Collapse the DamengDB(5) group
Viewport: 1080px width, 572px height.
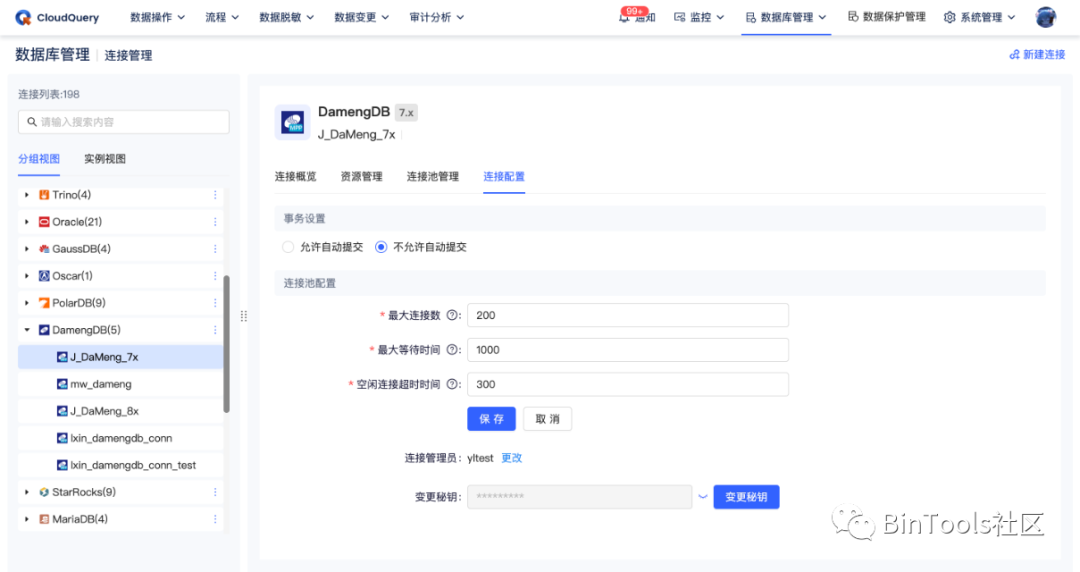(27, 330)
